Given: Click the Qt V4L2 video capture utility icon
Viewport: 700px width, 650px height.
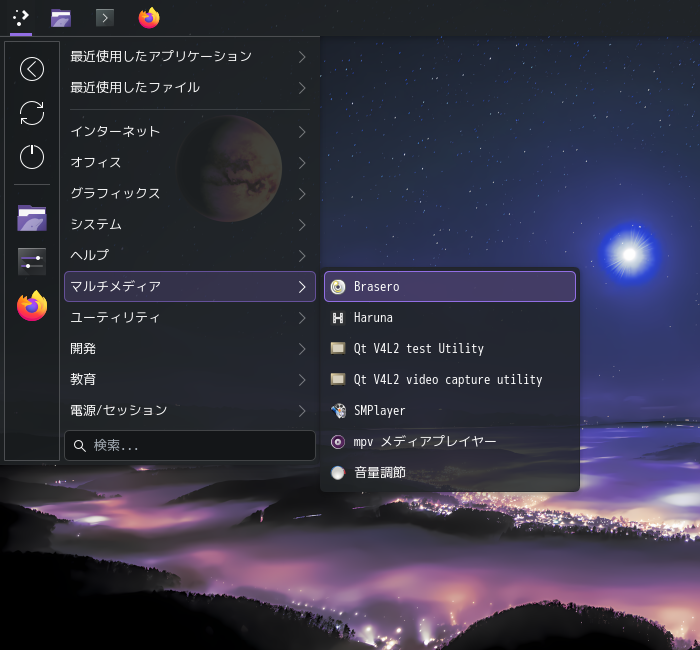Looking at the screenshot, I should point(338,379).
